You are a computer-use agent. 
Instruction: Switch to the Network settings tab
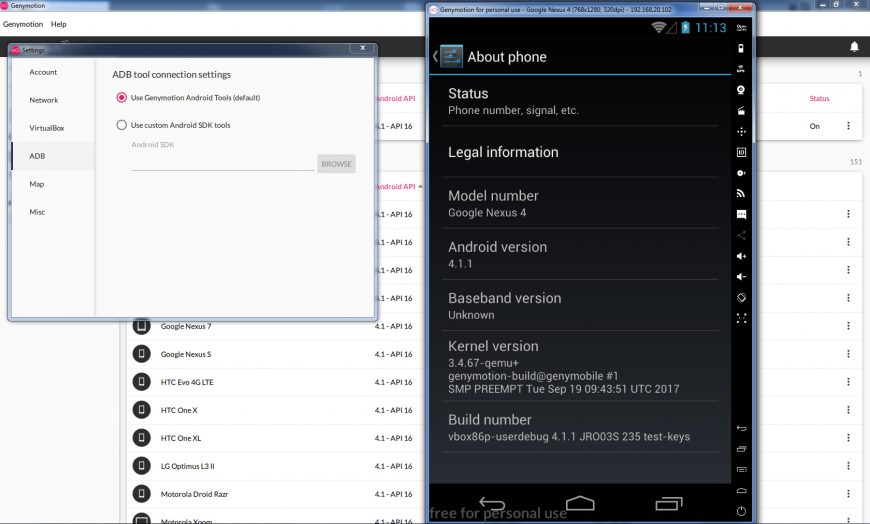point(44,100)
